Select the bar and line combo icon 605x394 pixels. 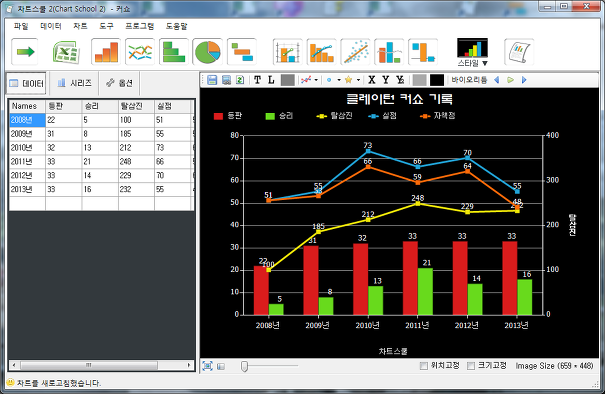[322, 52]
